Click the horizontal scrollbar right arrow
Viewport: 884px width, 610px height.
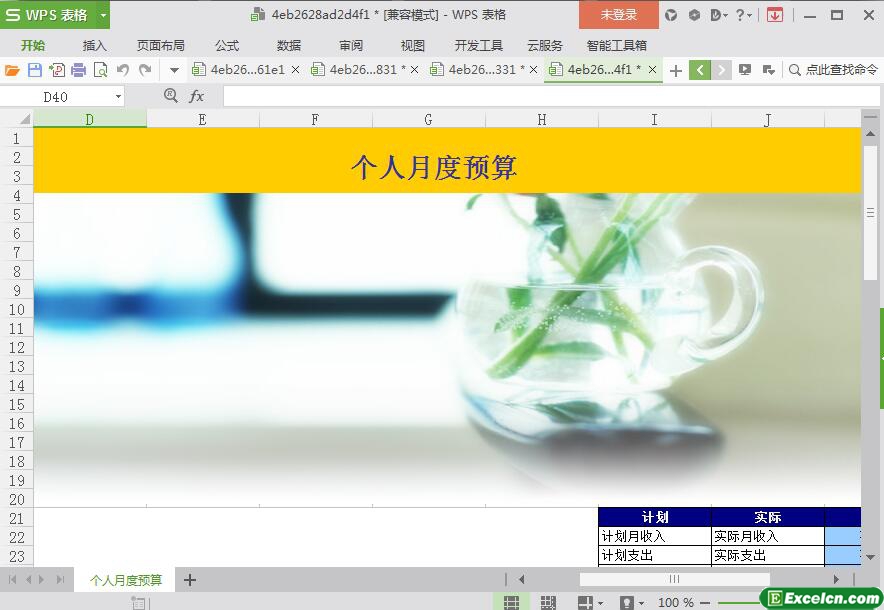pyautogui.click(x=837, y=579)
